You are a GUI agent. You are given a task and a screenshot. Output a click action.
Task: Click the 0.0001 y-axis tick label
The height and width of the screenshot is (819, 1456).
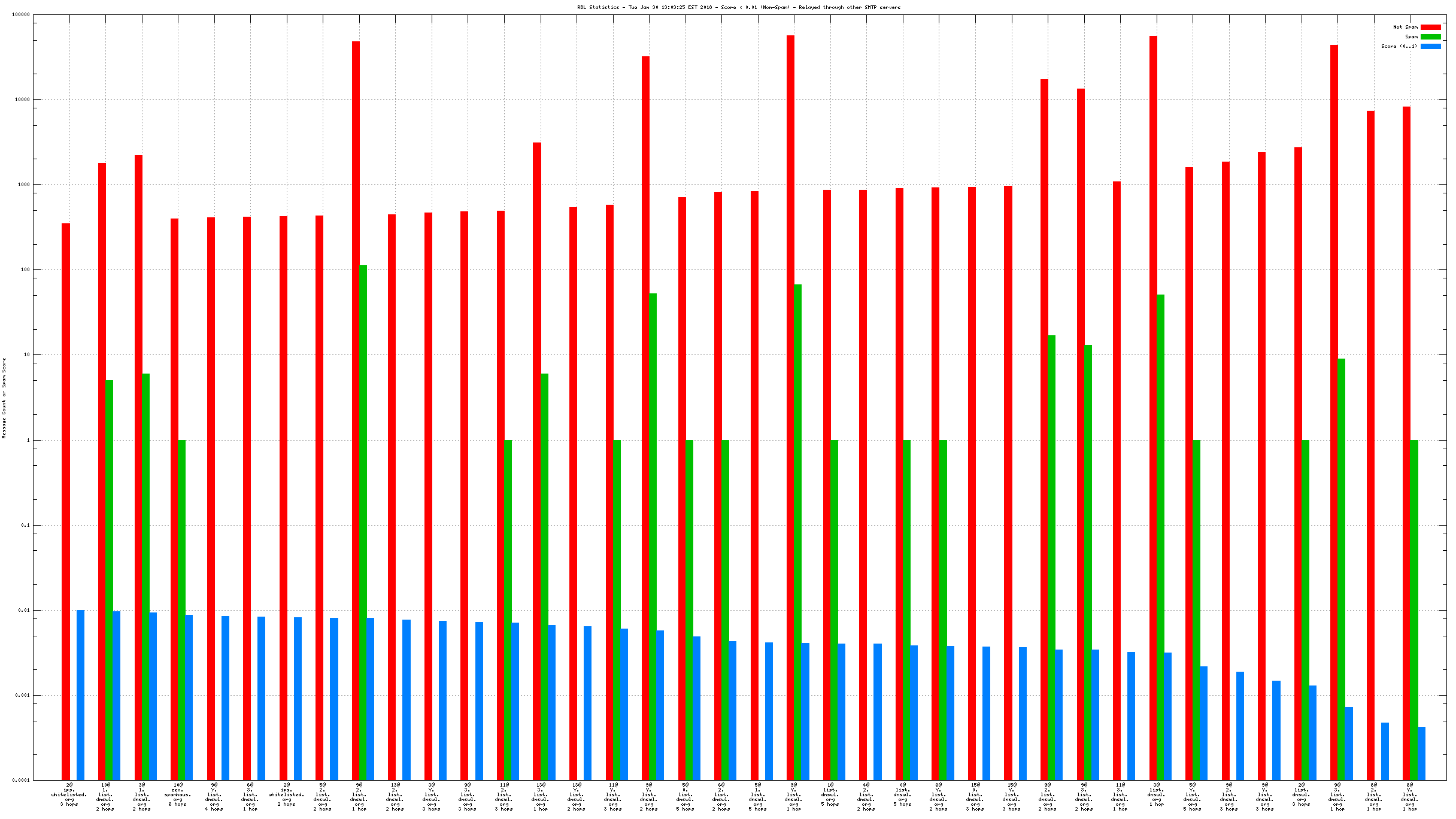(x=21, y=780)
